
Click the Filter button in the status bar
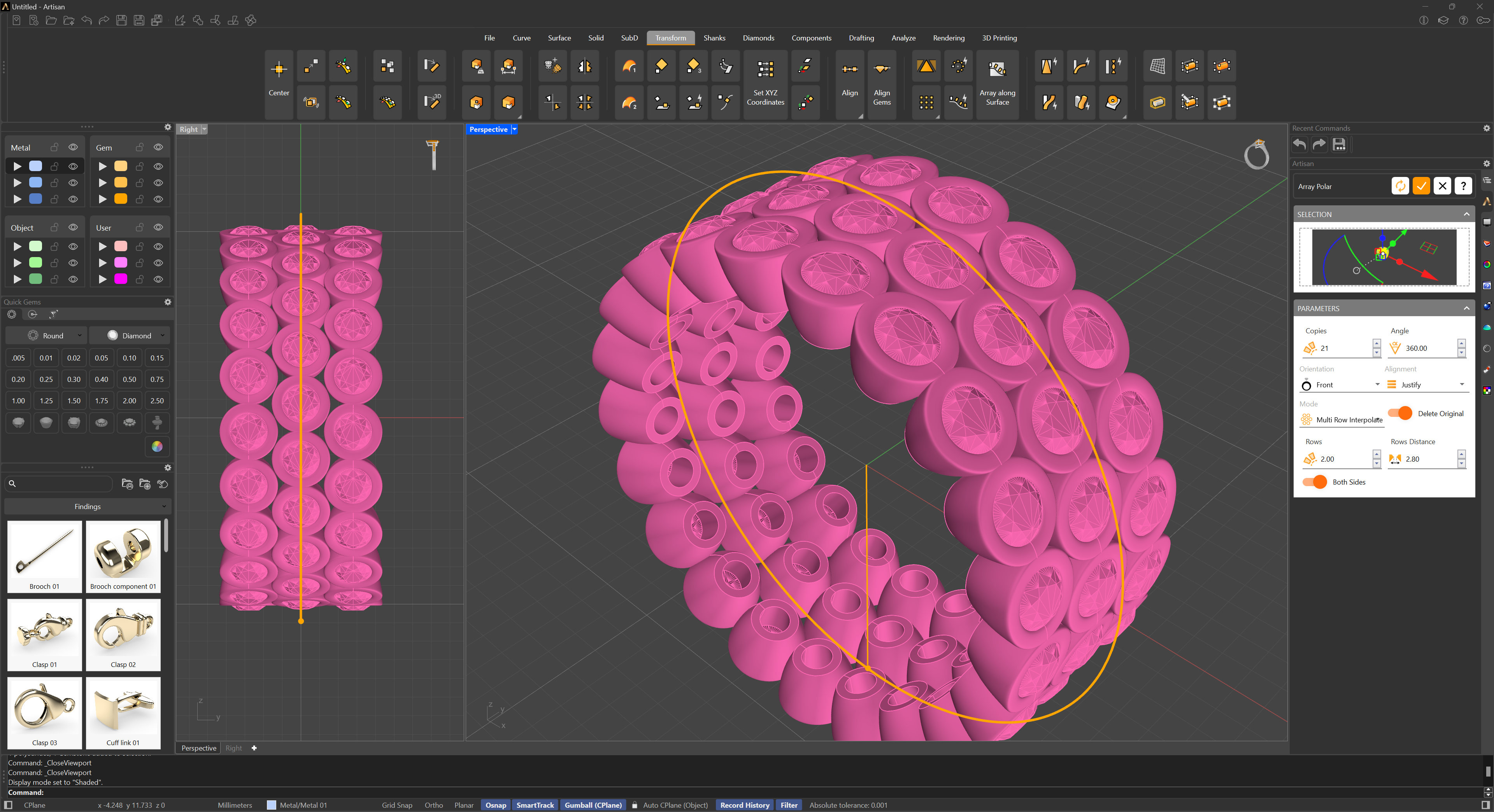(788, 805)
